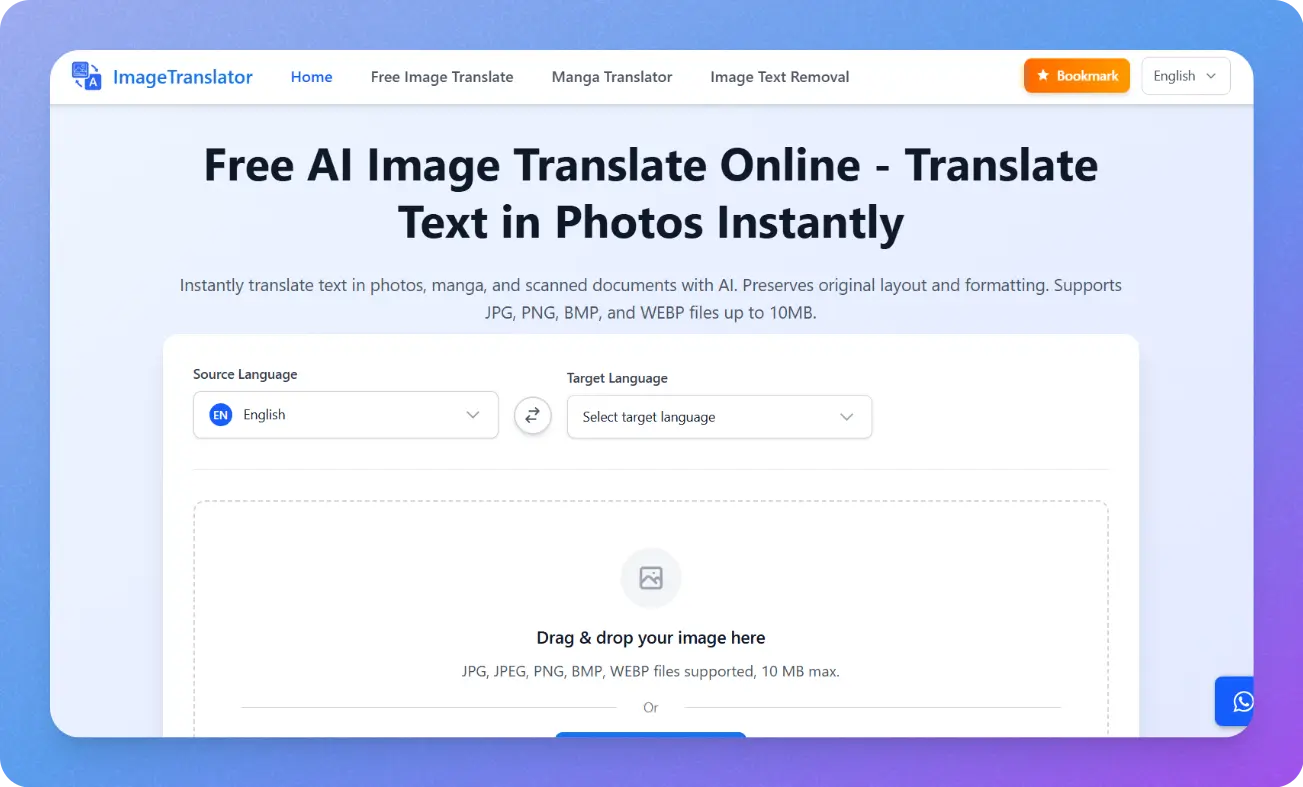The width and height of the screenshot is (1303, 787).
Task: Click the blue upload button below Or
Action: click(x=651, y=735)
